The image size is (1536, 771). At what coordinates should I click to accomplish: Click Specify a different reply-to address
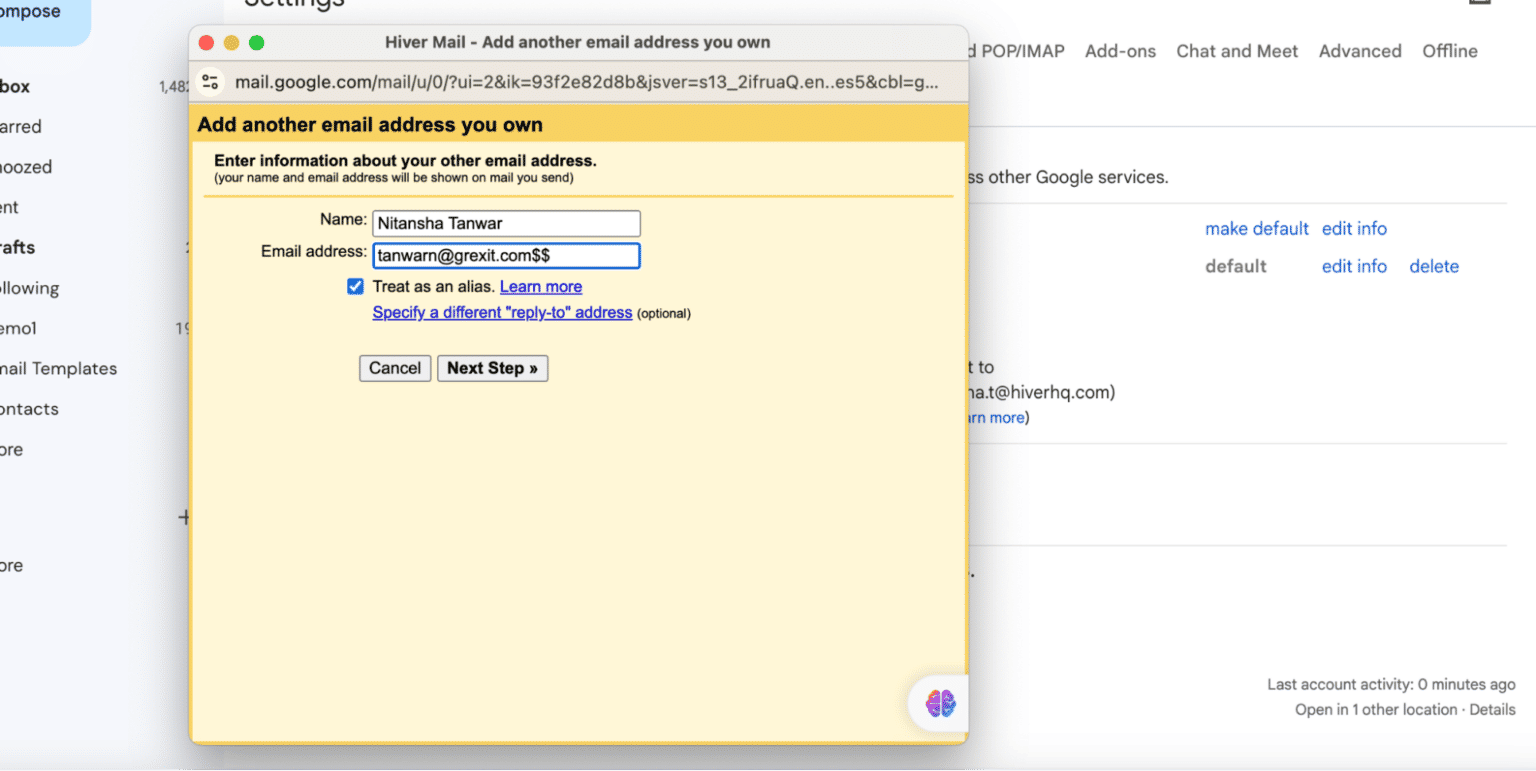point(502,312)
